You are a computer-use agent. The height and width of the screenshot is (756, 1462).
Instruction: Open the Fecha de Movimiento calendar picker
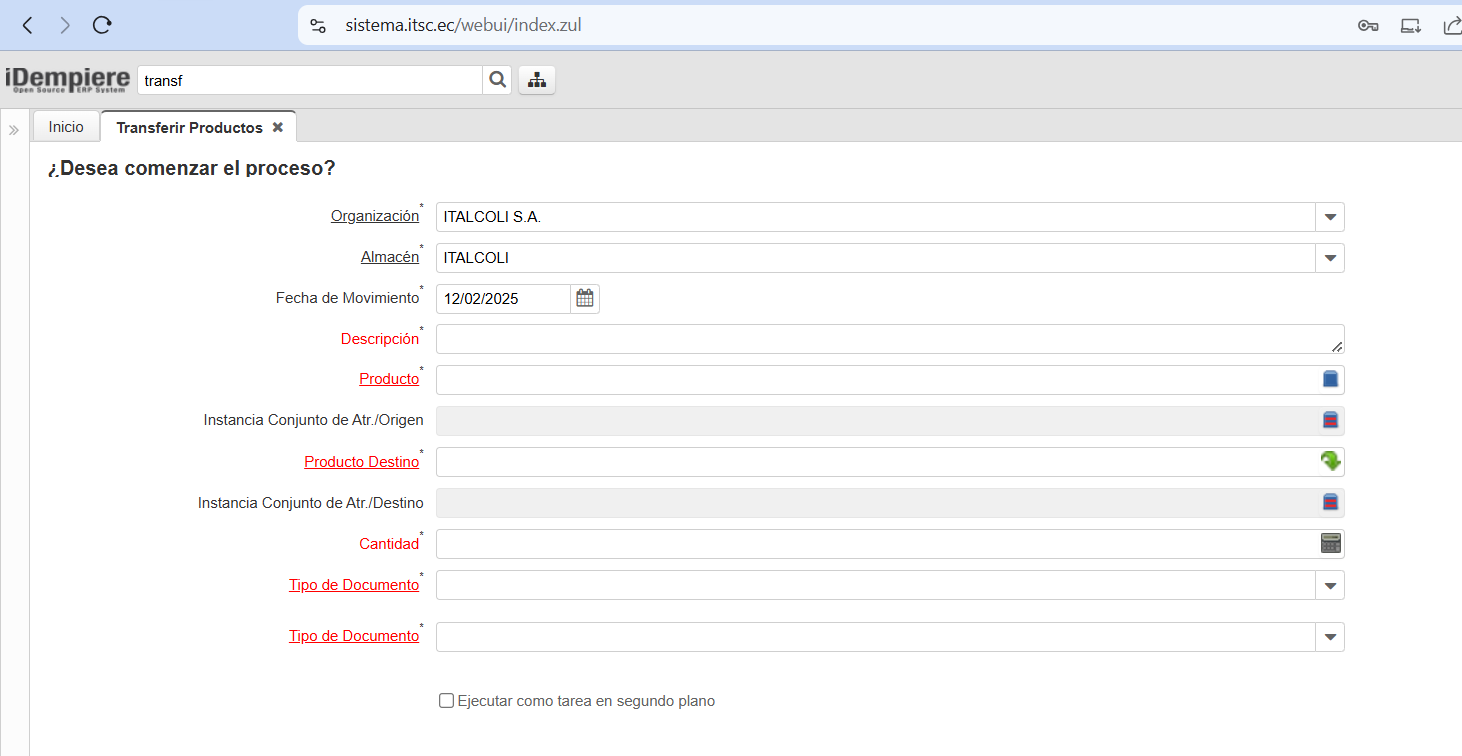[585, 298]
